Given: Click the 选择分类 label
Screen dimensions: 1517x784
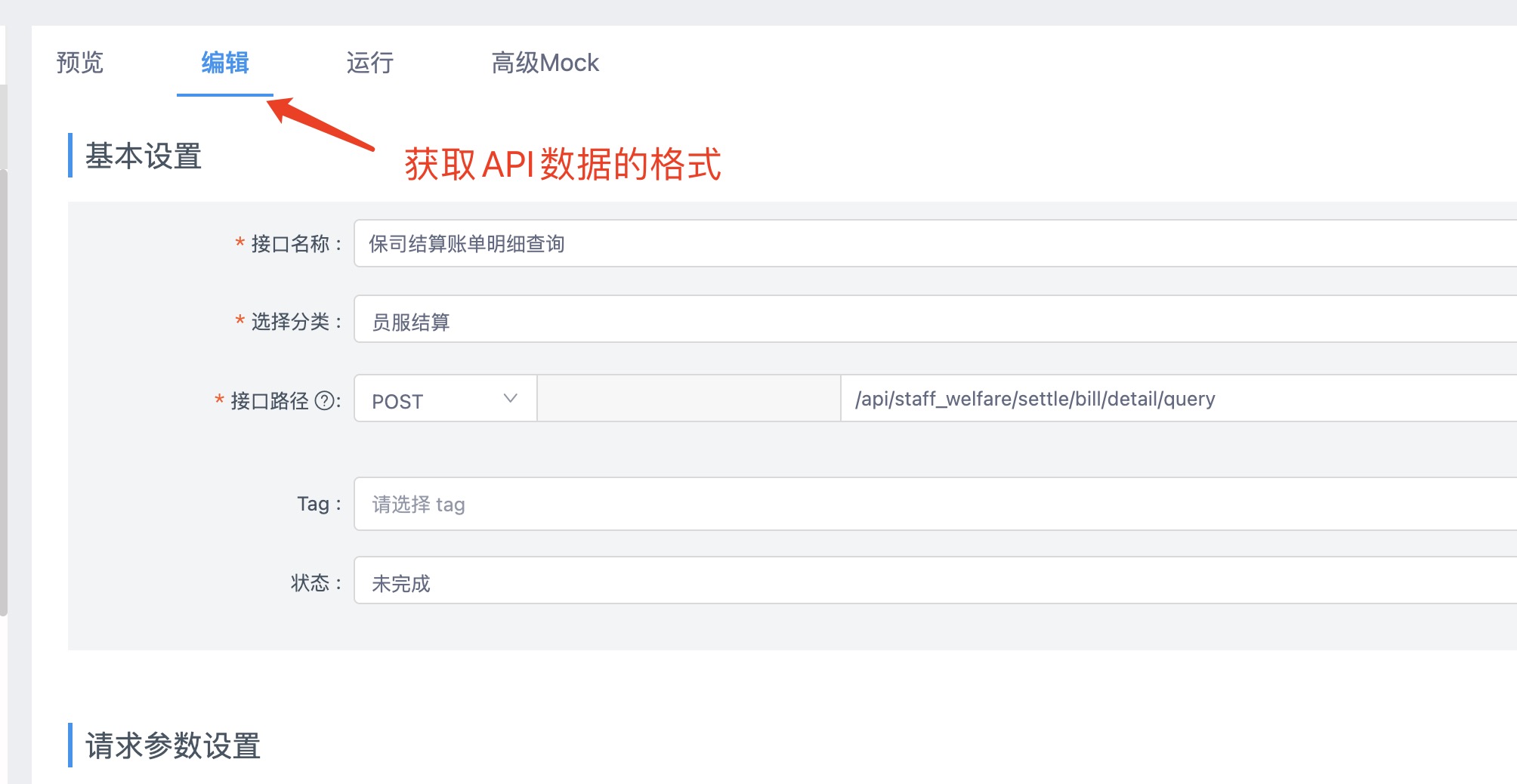Looking at the screenshot, I should 290,322.
